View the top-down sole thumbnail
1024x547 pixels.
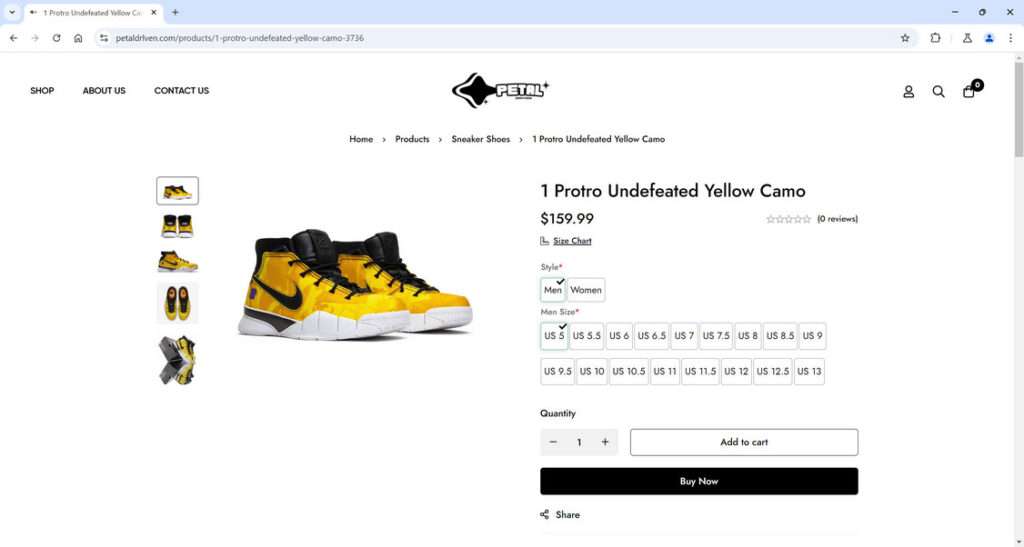[x=178, y=304]
